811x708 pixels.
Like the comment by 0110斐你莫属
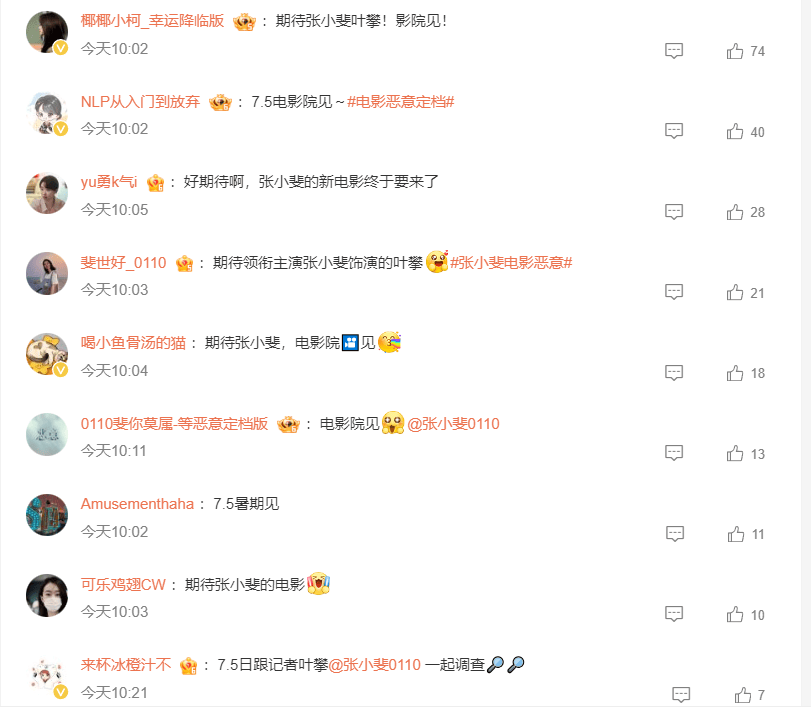click(x=734, y=453)
